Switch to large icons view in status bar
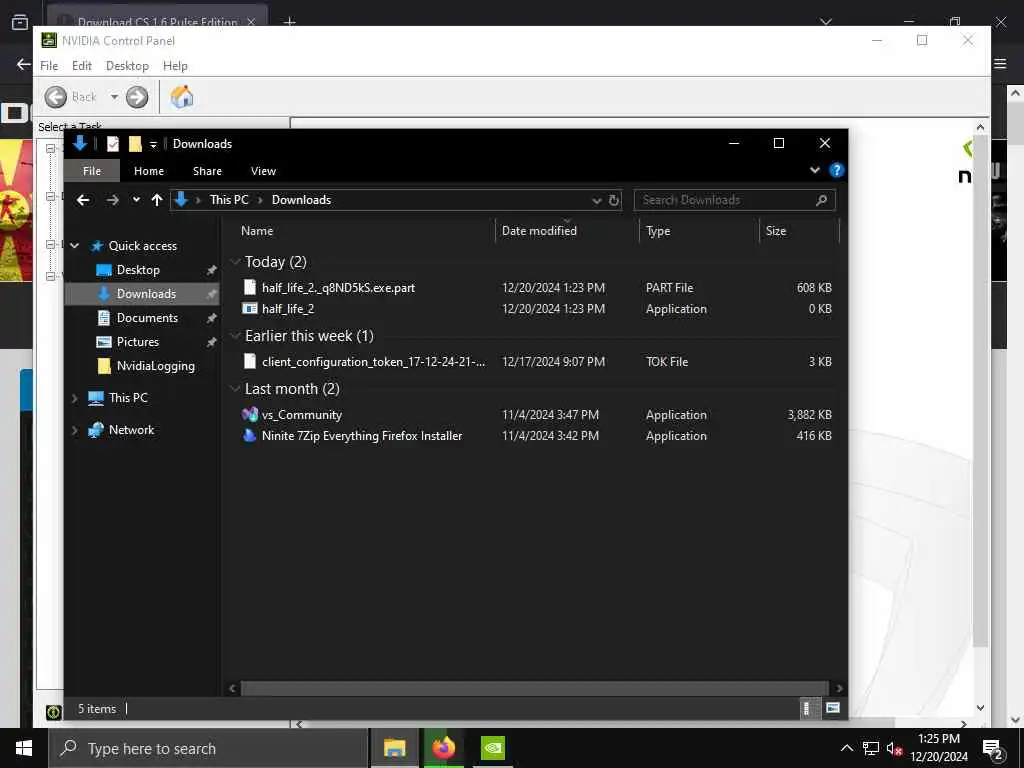This screenshot has width=1024, height=768. pyautogui.click(x=833, y=709)
